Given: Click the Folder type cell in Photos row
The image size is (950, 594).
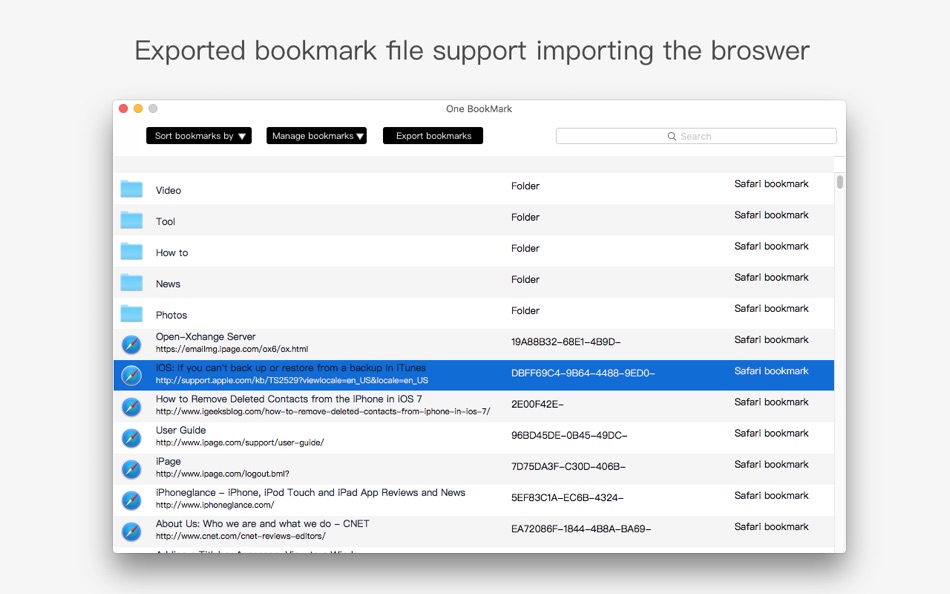Looking at the screenshot, I should click(x=525, y=311).
